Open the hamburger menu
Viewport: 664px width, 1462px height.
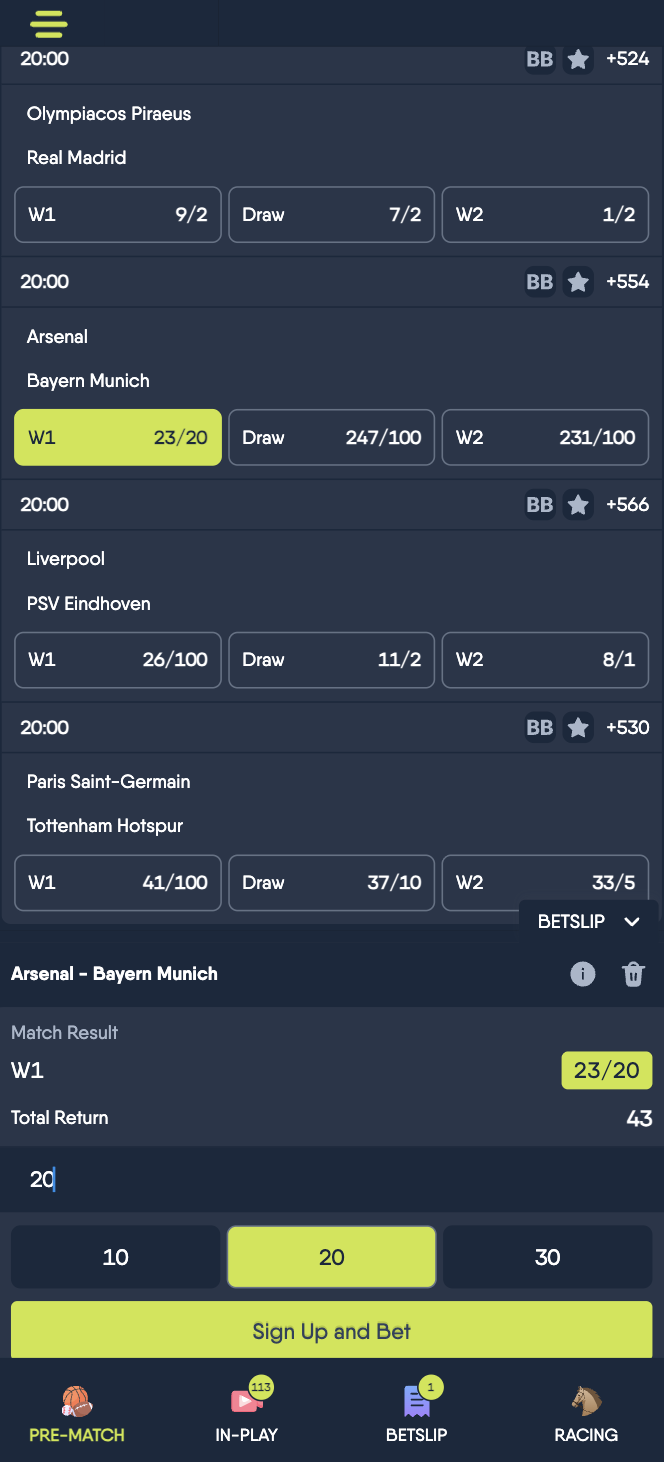(48, 24)
